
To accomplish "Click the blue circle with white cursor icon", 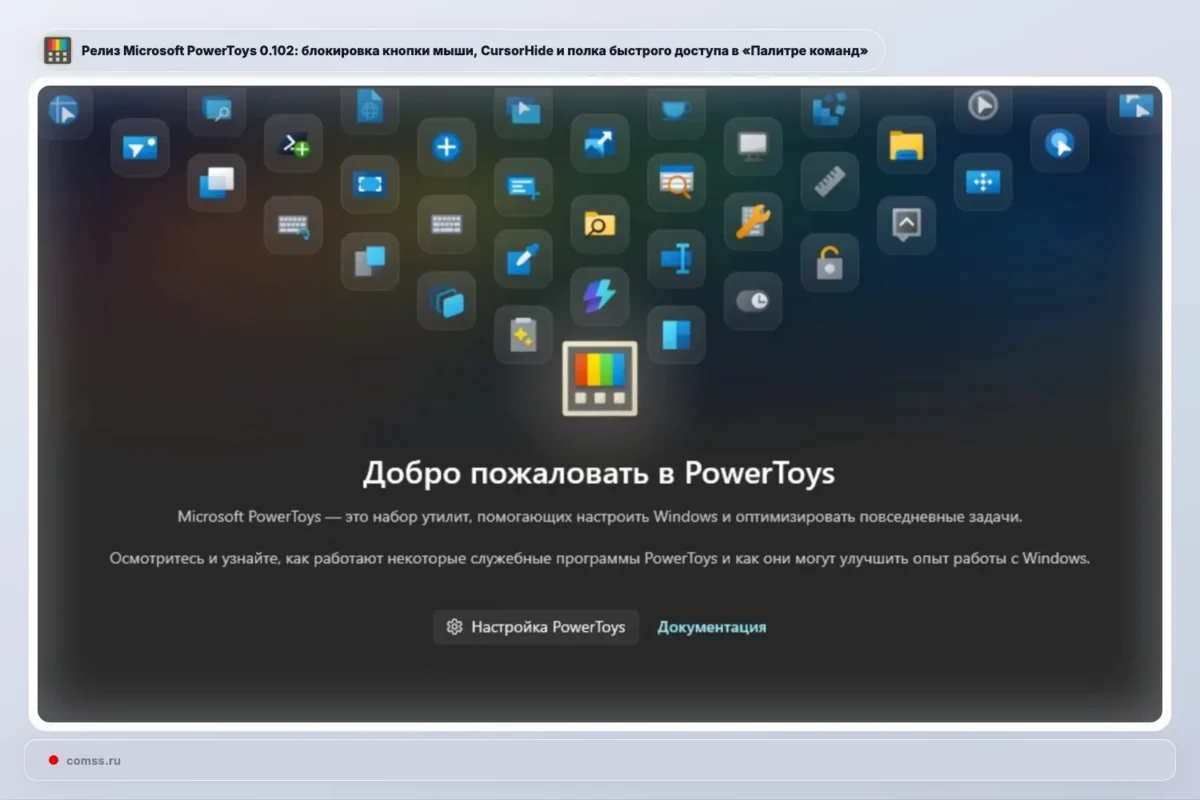I will click(1059, 144).
